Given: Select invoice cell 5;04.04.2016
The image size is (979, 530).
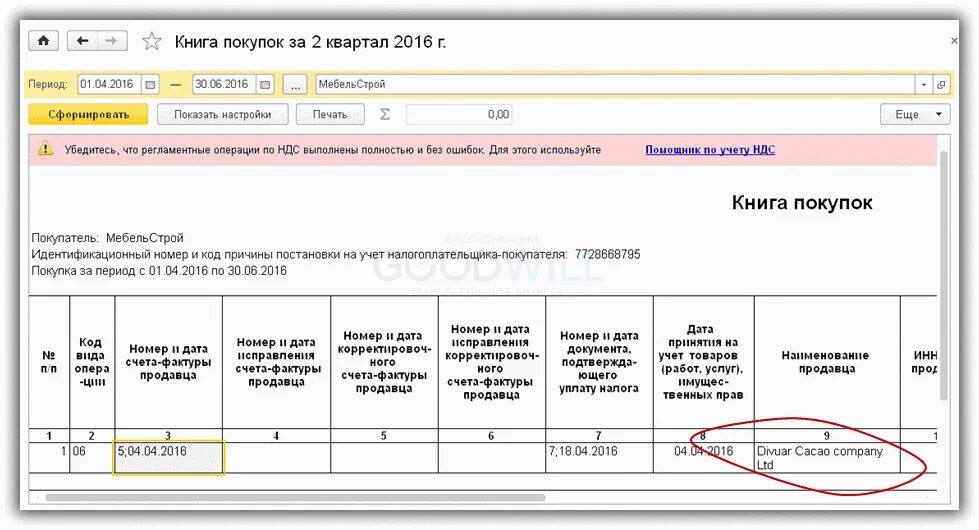Looking at the screenshot, I should (x=169, y=458).
